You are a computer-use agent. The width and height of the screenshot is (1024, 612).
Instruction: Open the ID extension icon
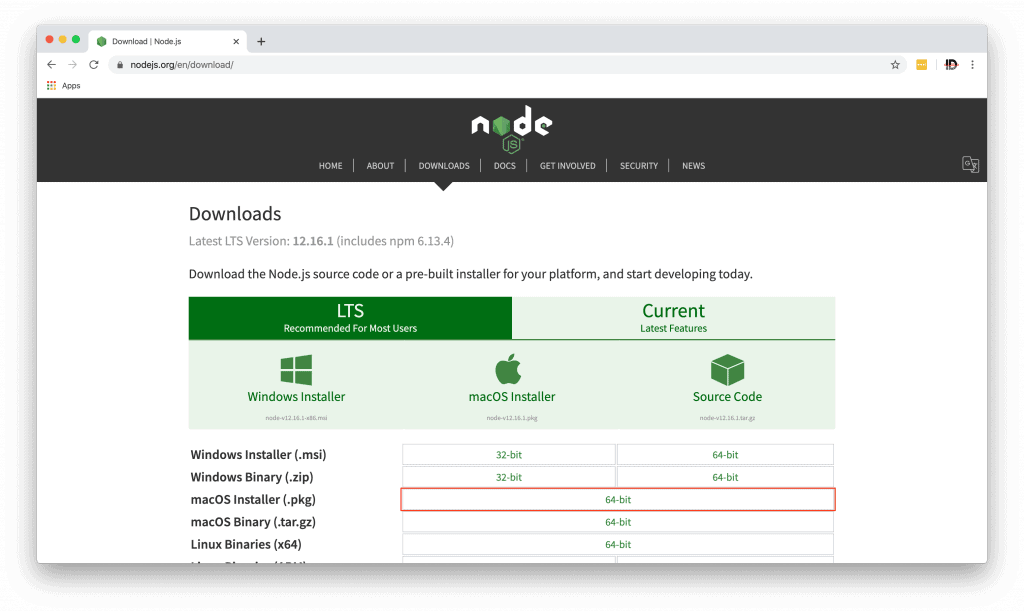[951, 65]
